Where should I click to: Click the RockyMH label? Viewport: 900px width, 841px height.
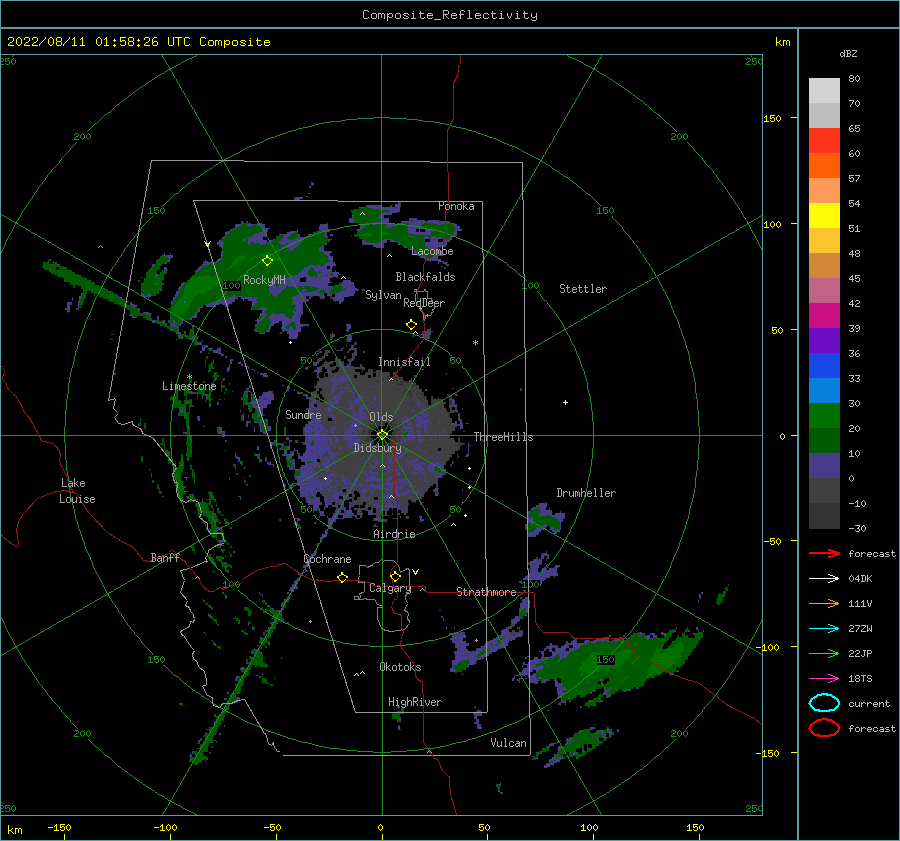tap(264, 280)
